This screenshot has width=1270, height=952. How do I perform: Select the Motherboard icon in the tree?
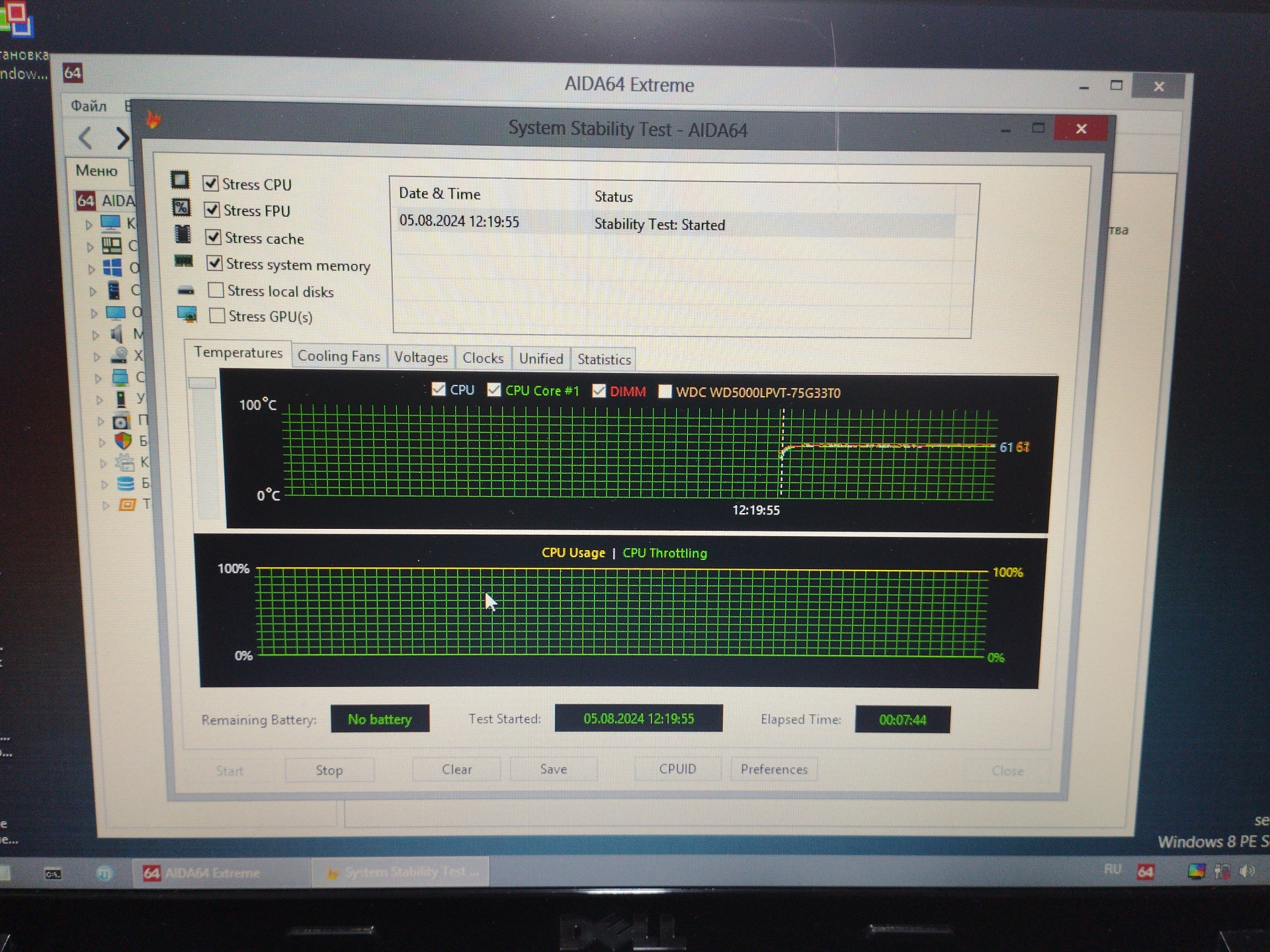coord(111,245)
